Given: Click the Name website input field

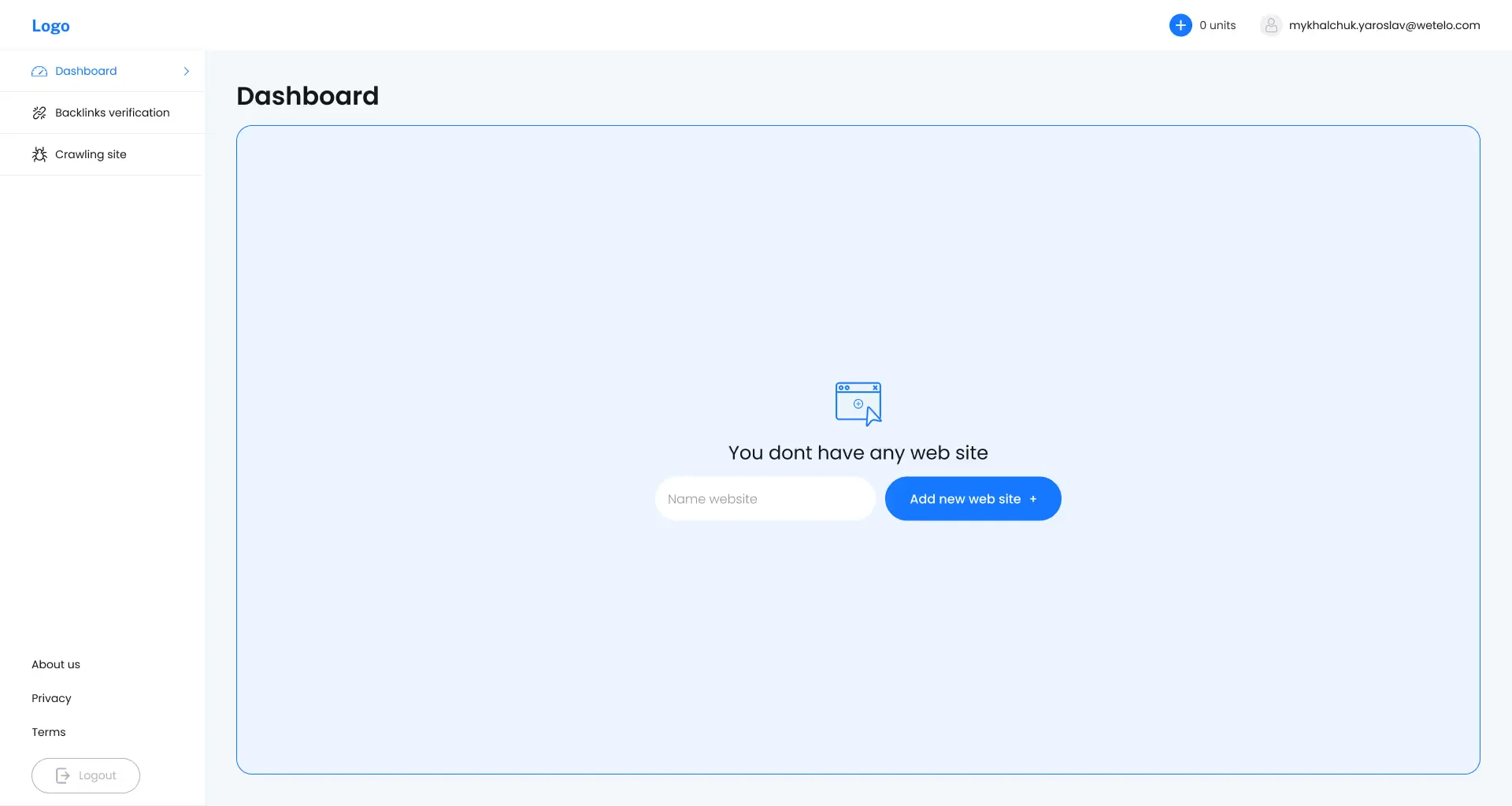Looking at the screenshot, I should pyautogui.click(x=764, y=498).
